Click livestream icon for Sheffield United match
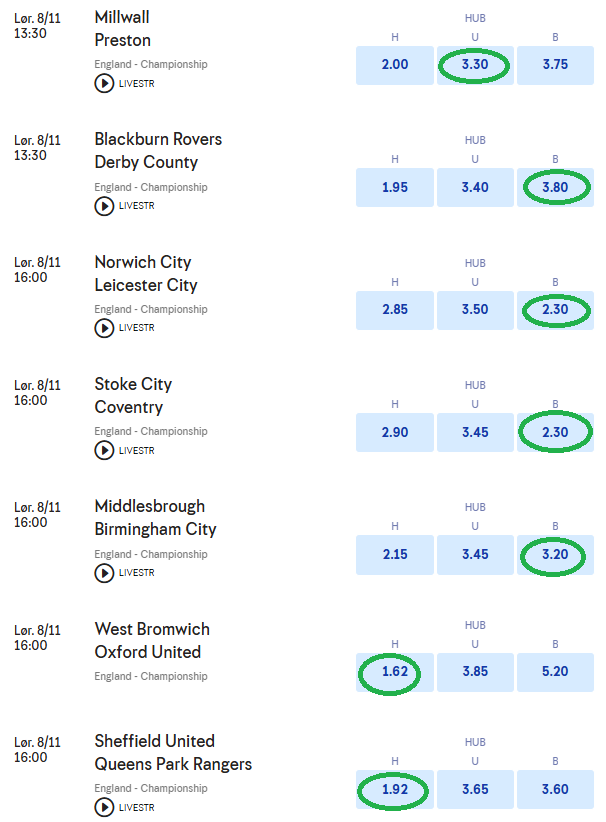606x822 pixels. [x=104, y=807]
